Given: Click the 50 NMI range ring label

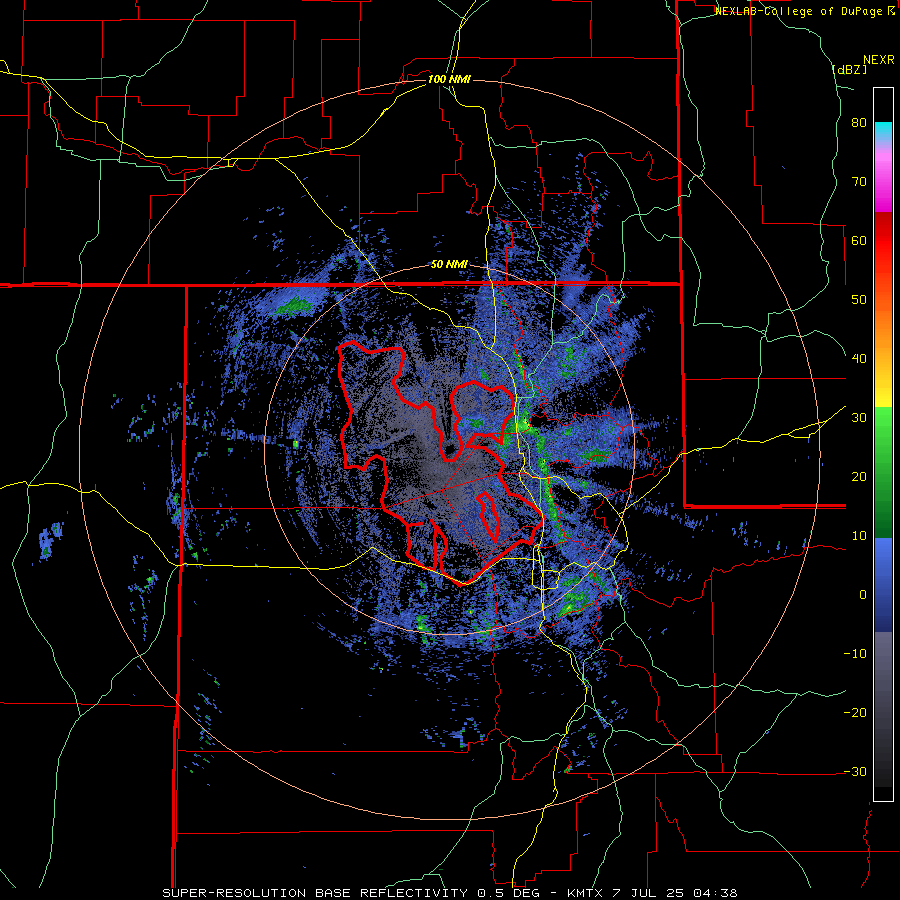Looking at the screenshot, I should pyautogui.click(x=449, y=265).
